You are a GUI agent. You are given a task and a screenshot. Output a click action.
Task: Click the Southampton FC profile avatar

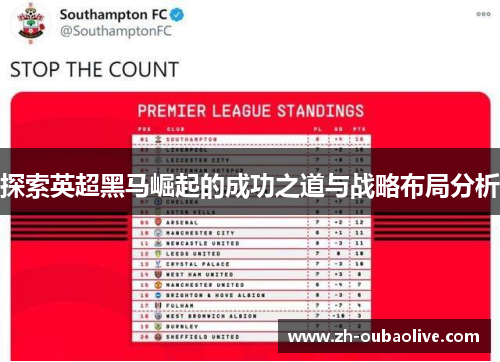[30, 23]
